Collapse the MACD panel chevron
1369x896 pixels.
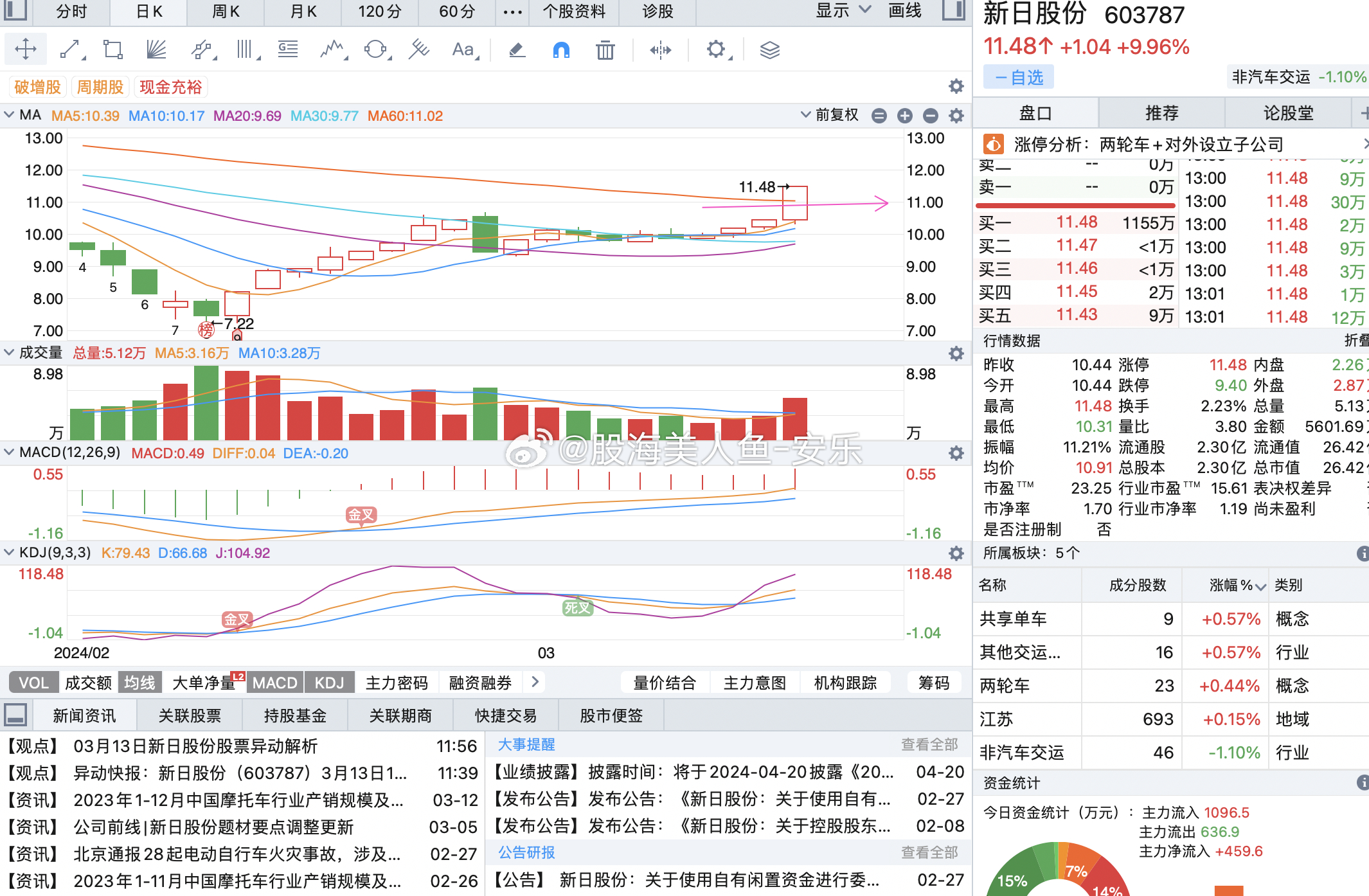(9, 452)
